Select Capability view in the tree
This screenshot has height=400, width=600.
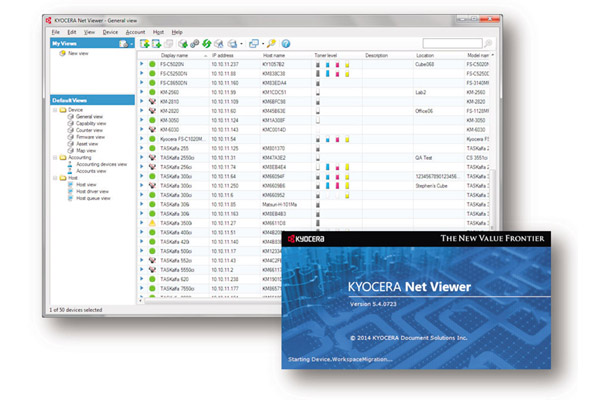coord(91,124)
